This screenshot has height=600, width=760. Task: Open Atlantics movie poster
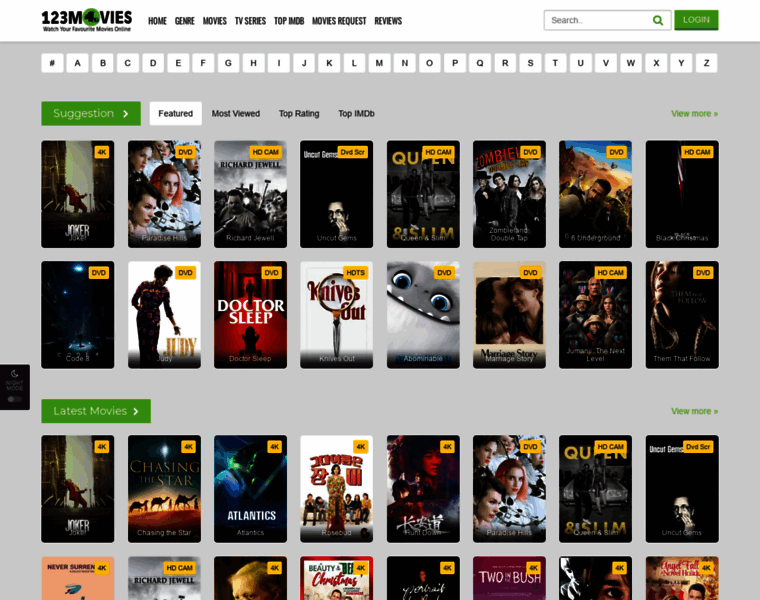click(251, 489)
